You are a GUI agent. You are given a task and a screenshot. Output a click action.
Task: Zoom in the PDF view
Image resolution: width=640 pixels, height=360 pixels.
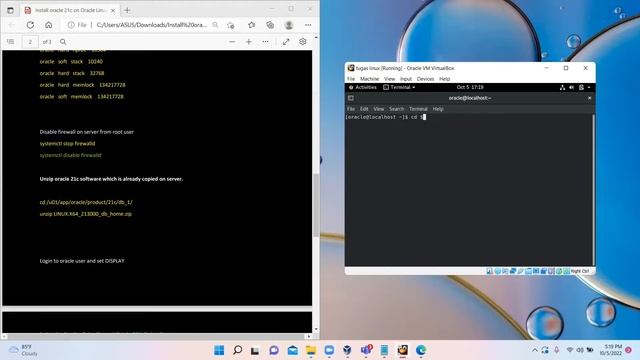(x=249, y=42)
